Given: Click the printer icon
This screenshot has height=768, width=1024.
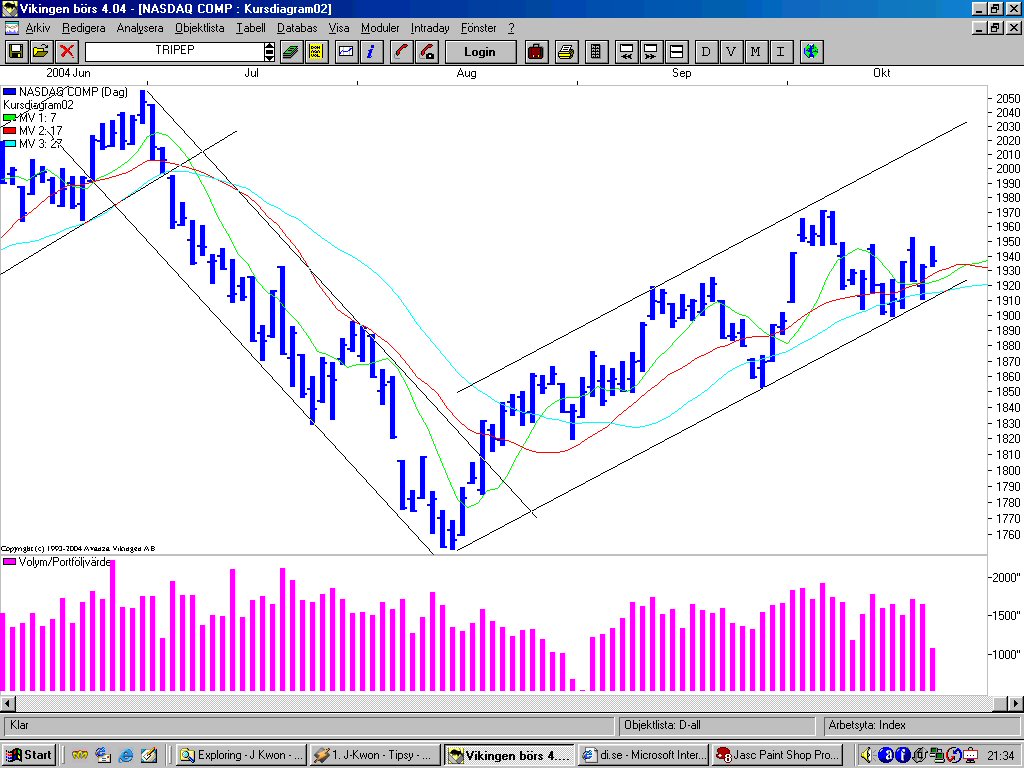Looking at the screenshot, I should (x=566, y=52).
